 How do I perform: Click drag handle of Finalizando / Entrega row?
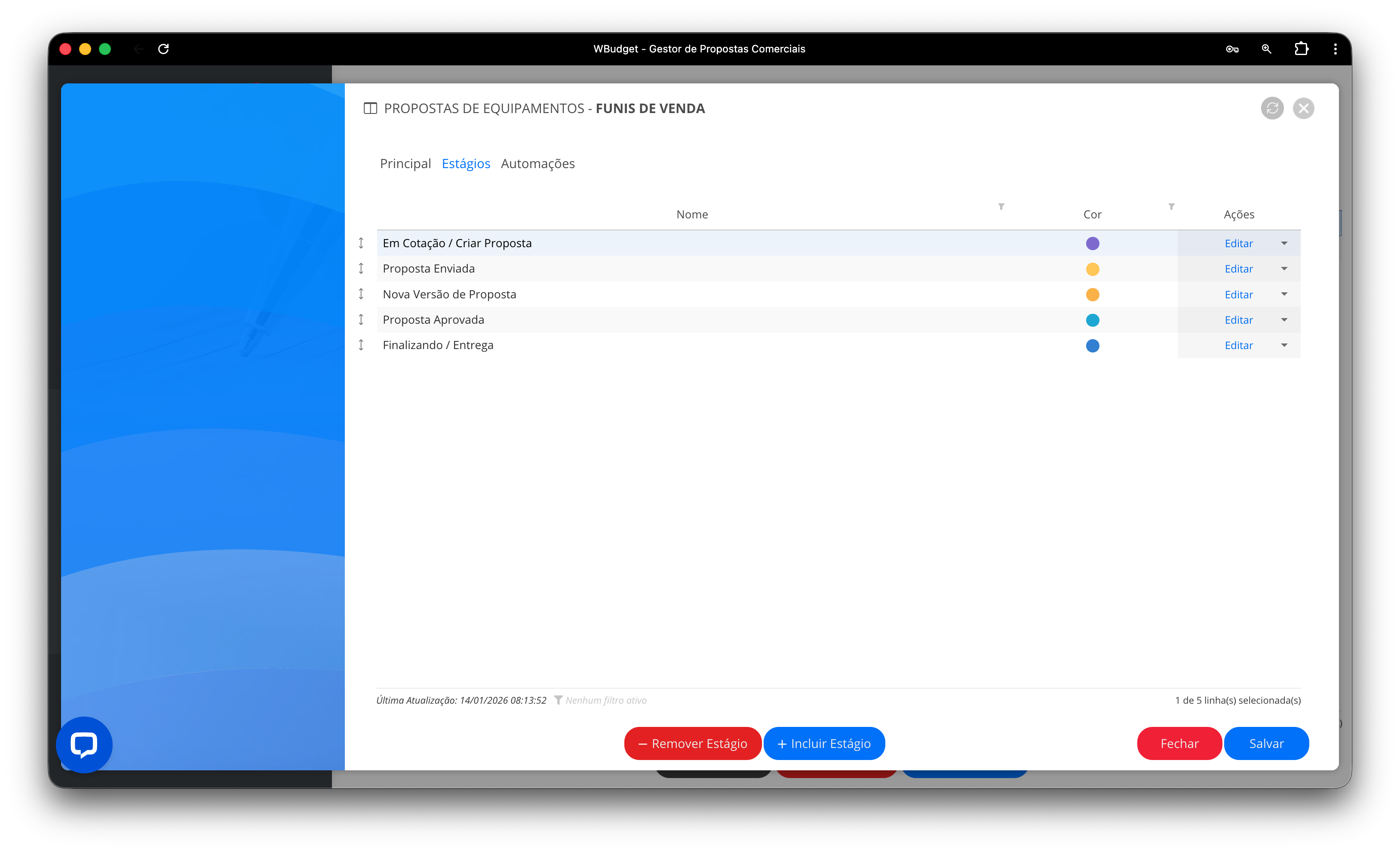click(361, 345)
